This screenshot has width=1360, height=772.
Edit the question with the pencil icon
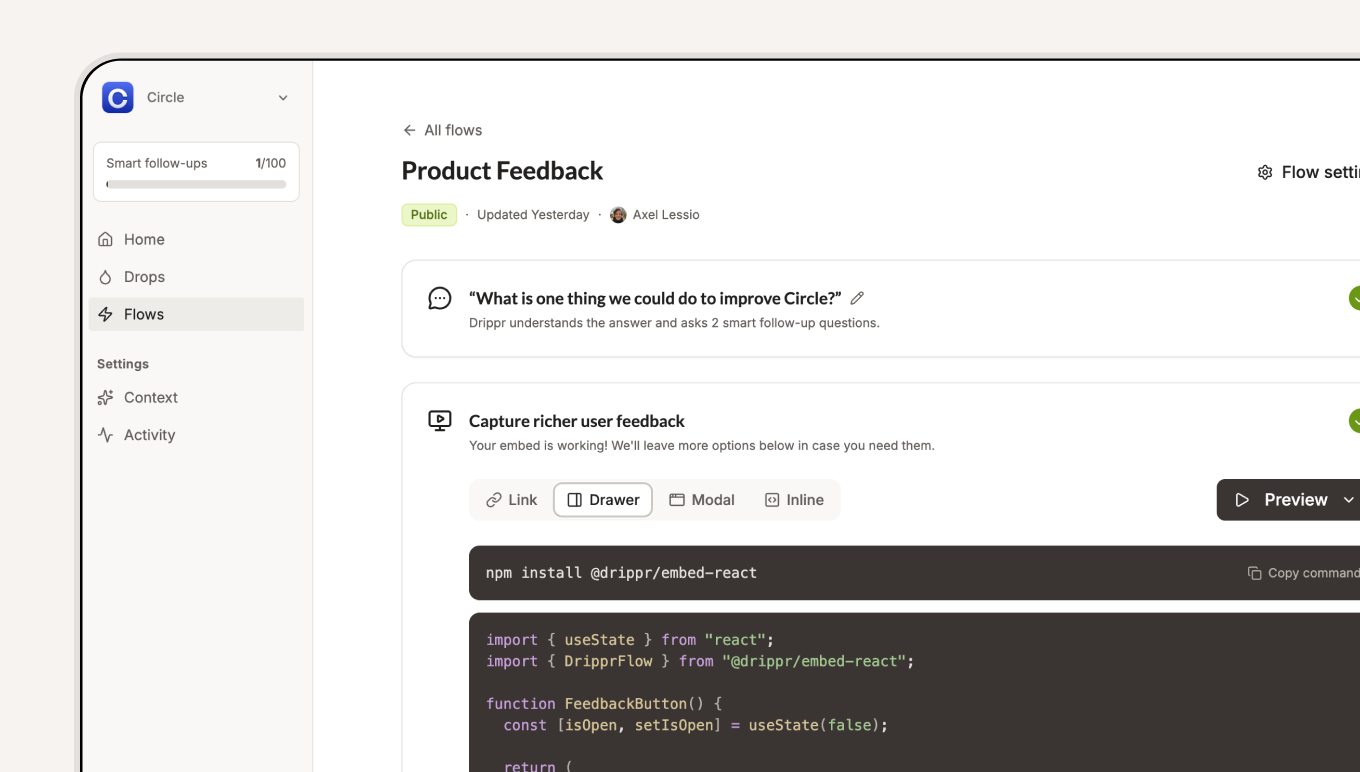click(857, 298)
